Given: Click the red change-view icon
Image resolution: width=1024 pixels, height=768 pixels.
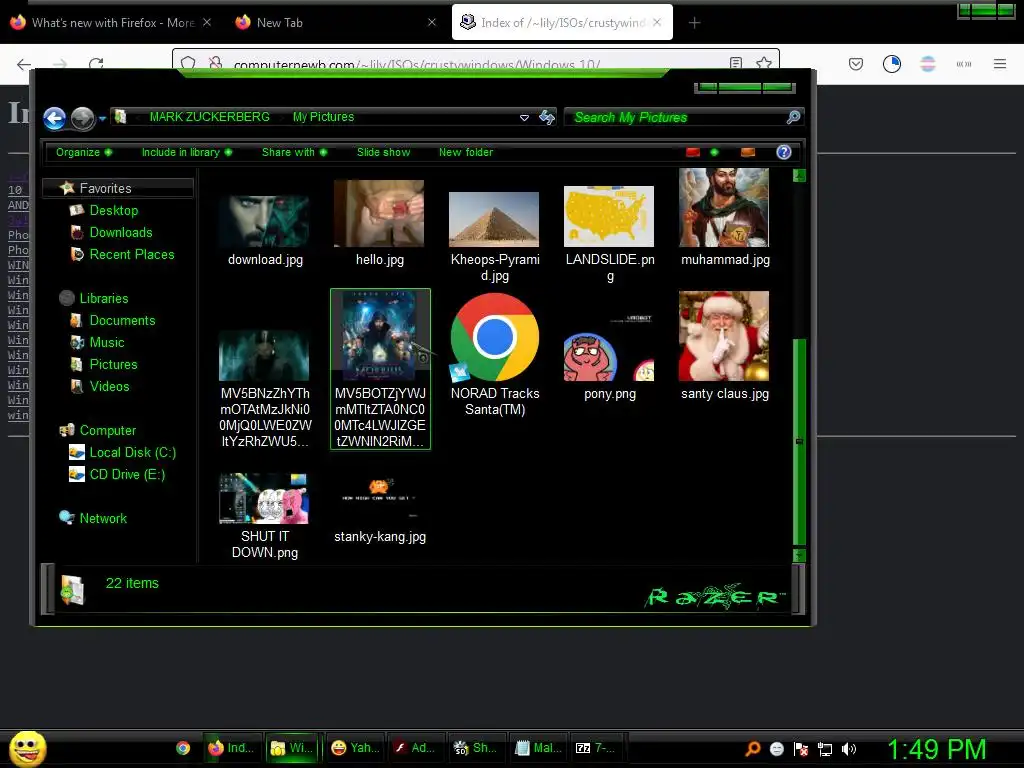Looking at the screenshot, I should tap(693, 152).
